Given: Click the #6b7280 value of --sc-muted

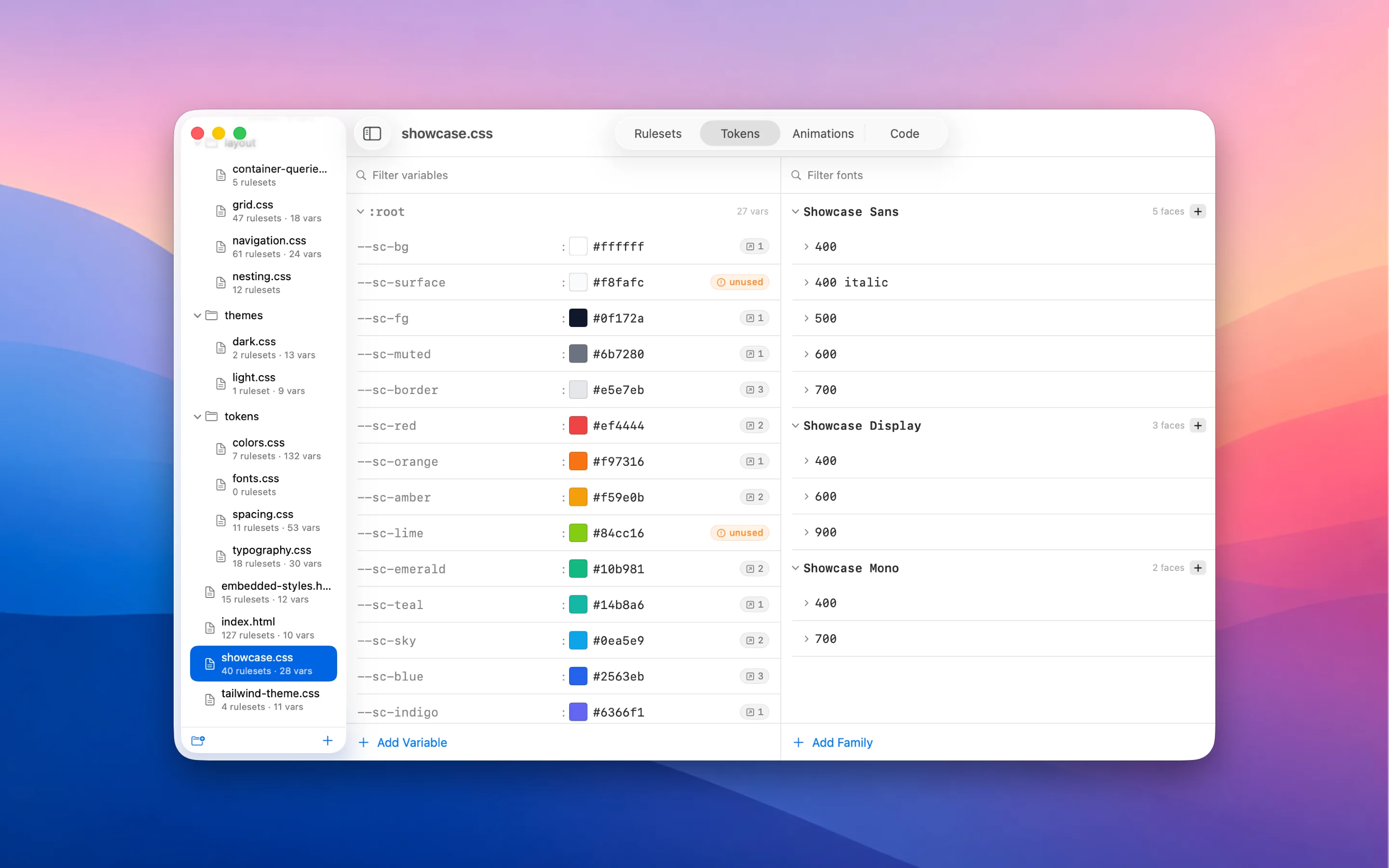Looking at the screenshot, I should tap(618, 354).
